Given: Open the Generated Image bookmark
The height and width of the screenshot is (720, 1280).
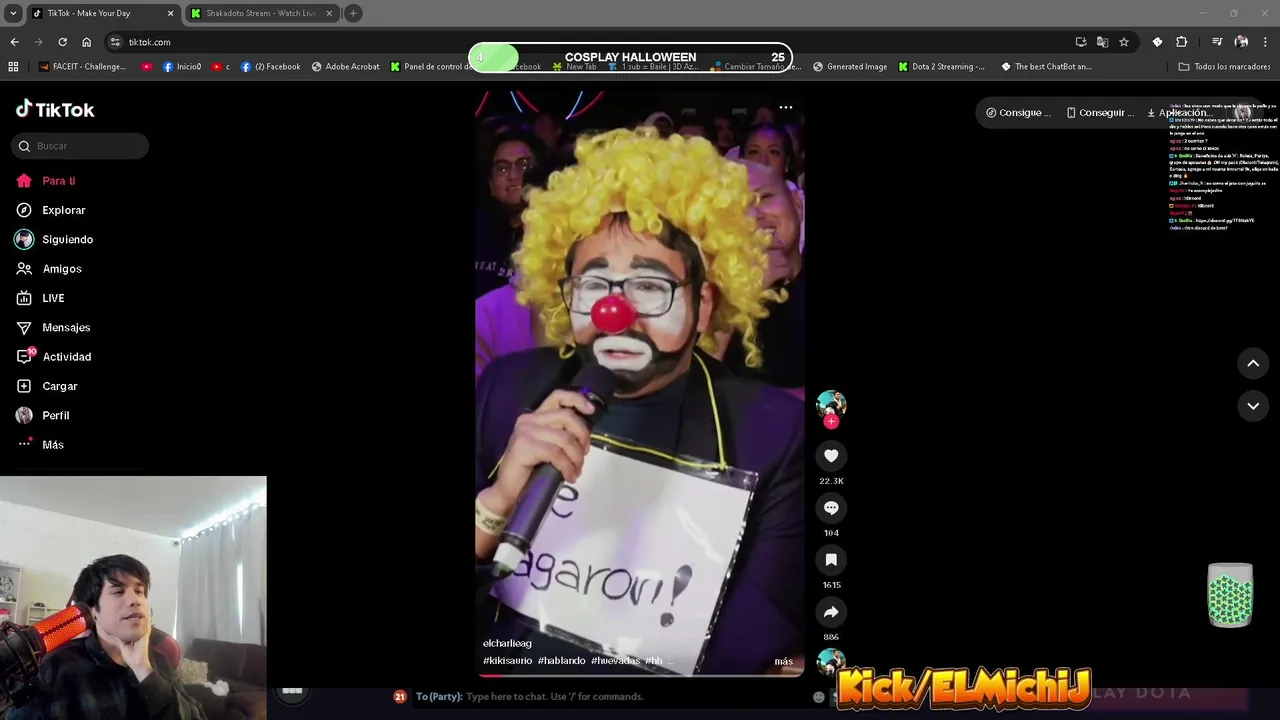Looking at the screenshot, I should pyautogui.click(x=850, y=67).
